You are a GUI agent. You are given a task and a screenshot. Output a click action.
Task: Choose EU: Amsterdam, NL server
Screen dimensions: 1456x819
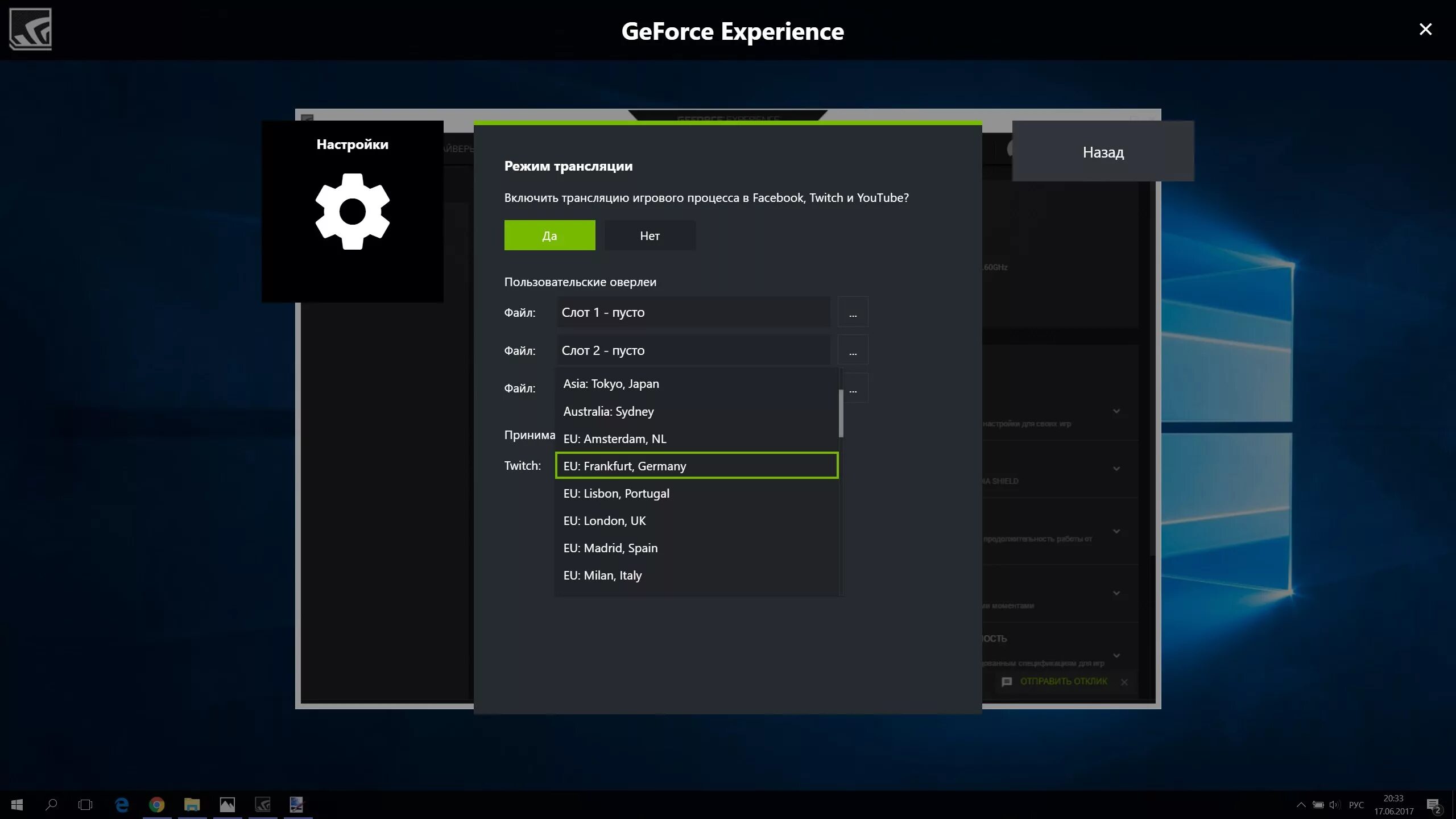pos(696,438)
